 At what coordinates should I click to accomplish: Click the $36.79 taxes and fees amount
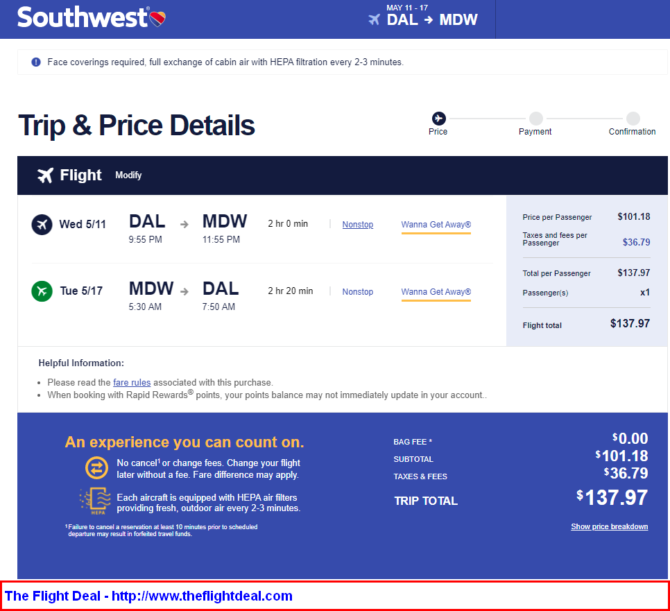[x=636, y=242]
